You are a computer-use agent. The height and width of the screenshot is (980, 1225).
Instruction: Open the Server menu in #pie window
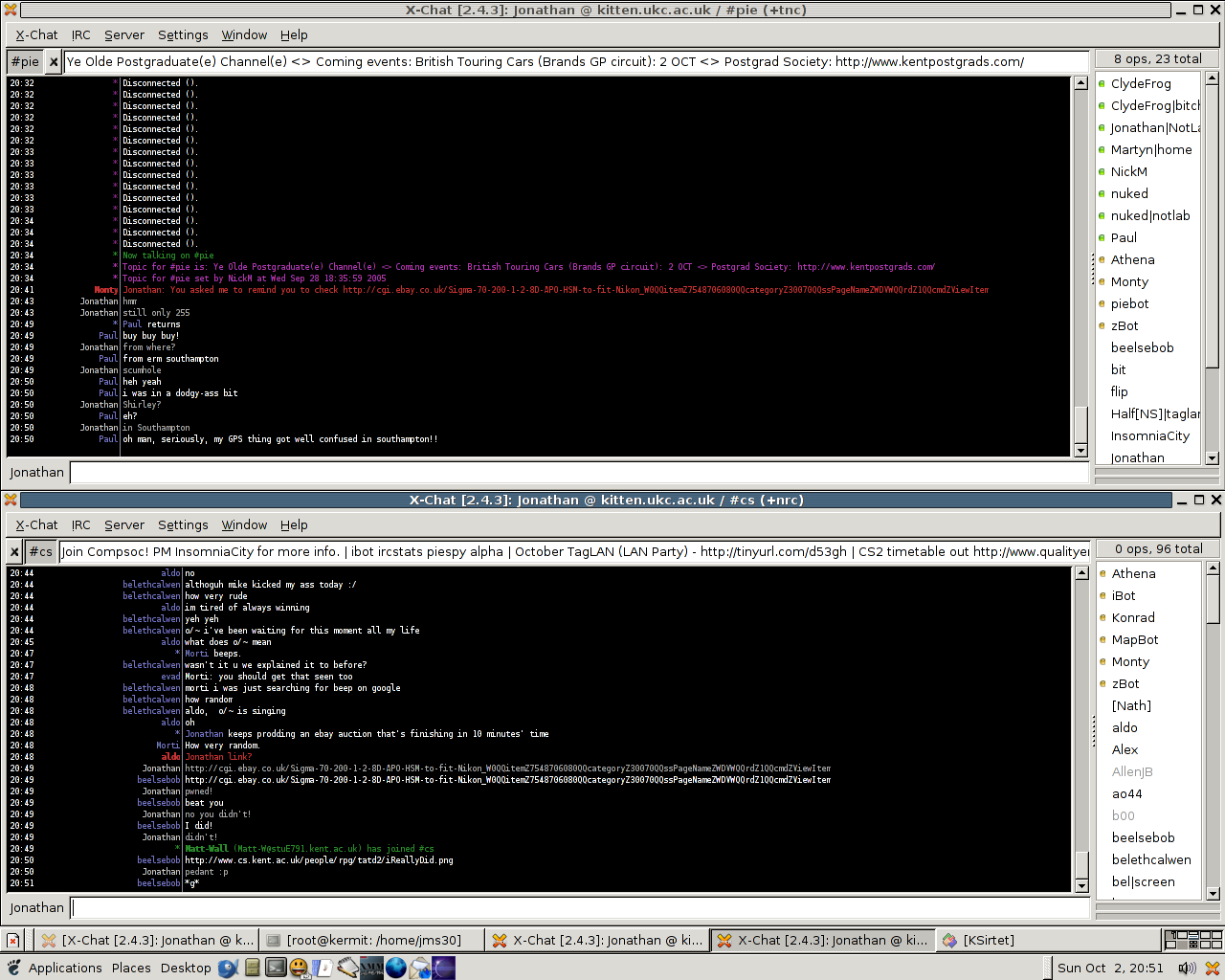coord(124,34)
